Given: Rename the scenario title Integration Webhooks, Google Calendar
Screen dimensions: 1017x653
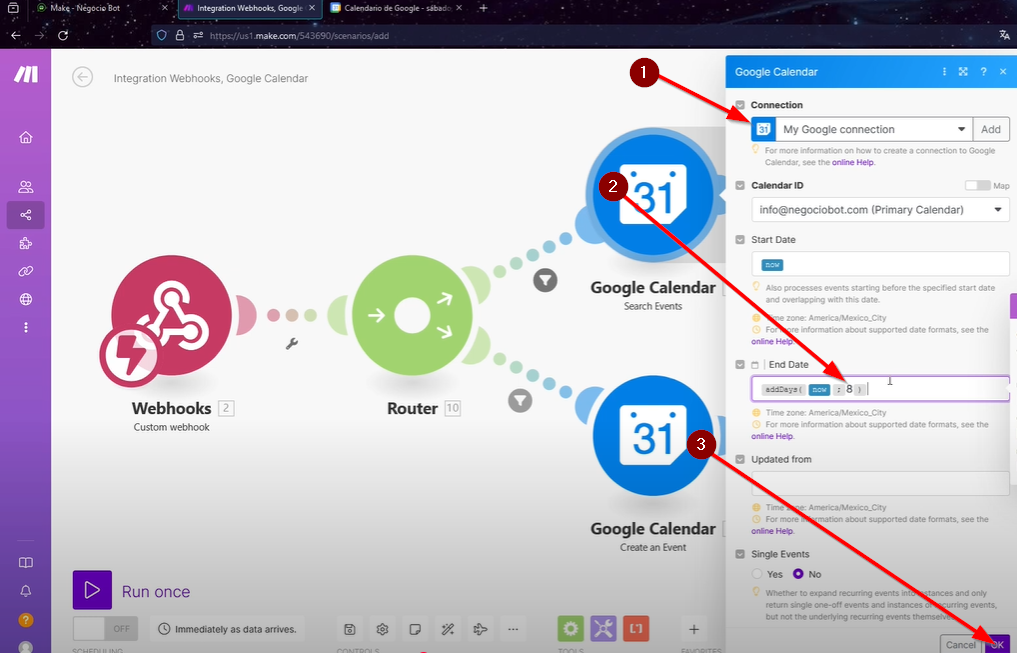Looking at the screenshot, I should 211,78.
